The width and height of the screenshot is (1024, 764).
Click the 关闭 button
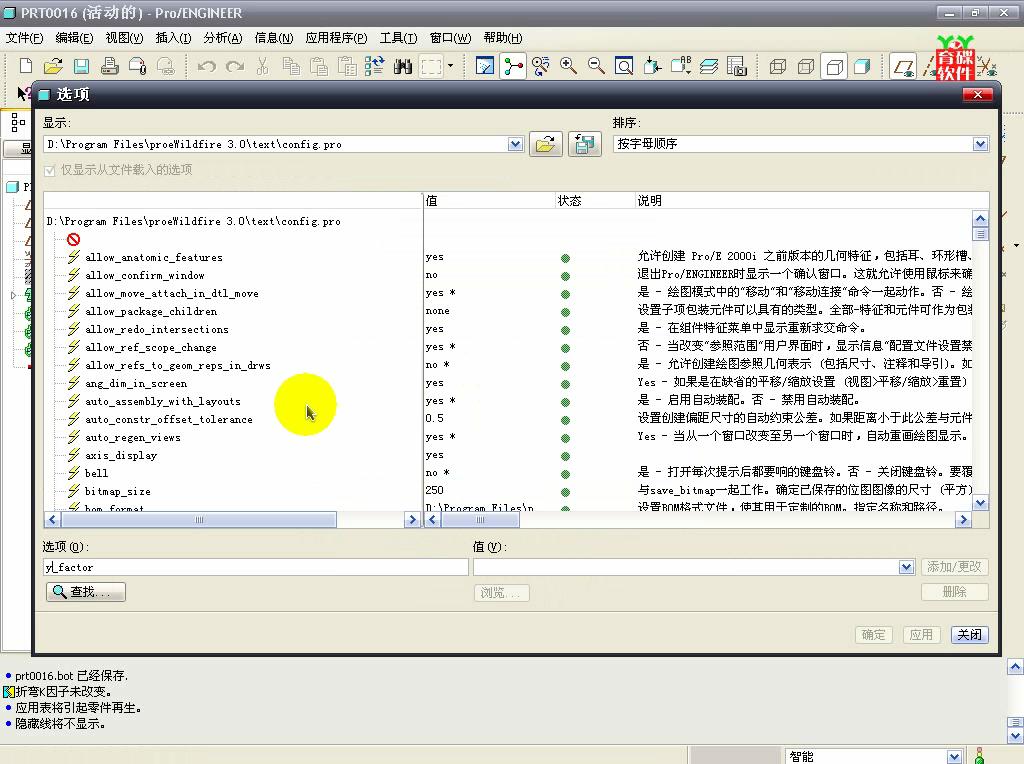969,635
